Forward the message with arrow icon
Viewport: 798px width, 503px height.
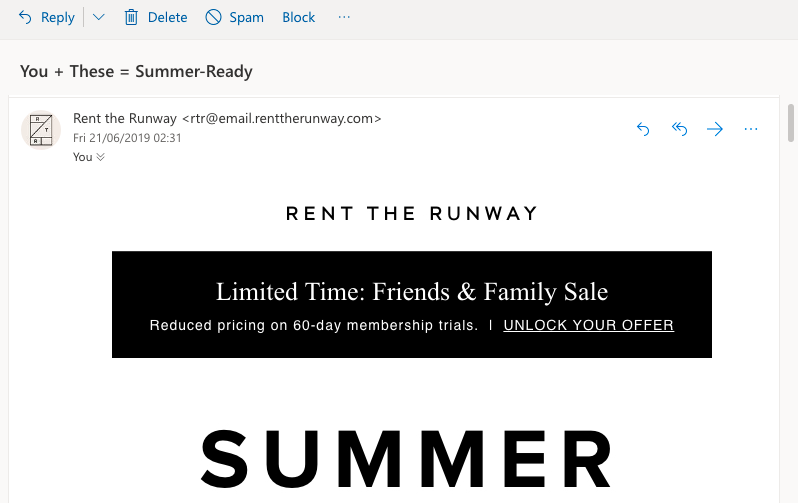pyautogui.click(x=715, y=129)
